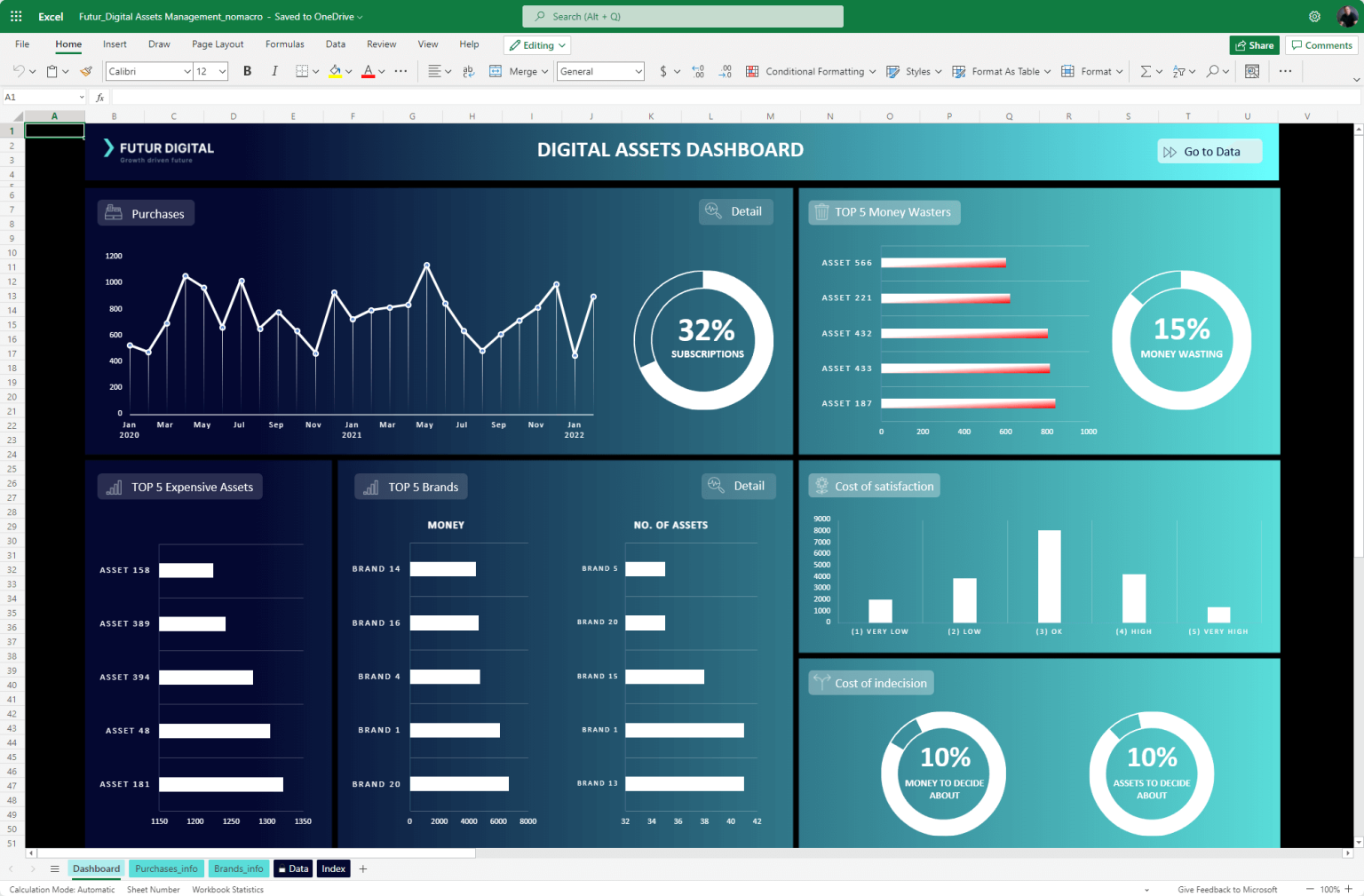
Task: Click the AutoSum sigma icon
Action: click(x=1147, y=71)
